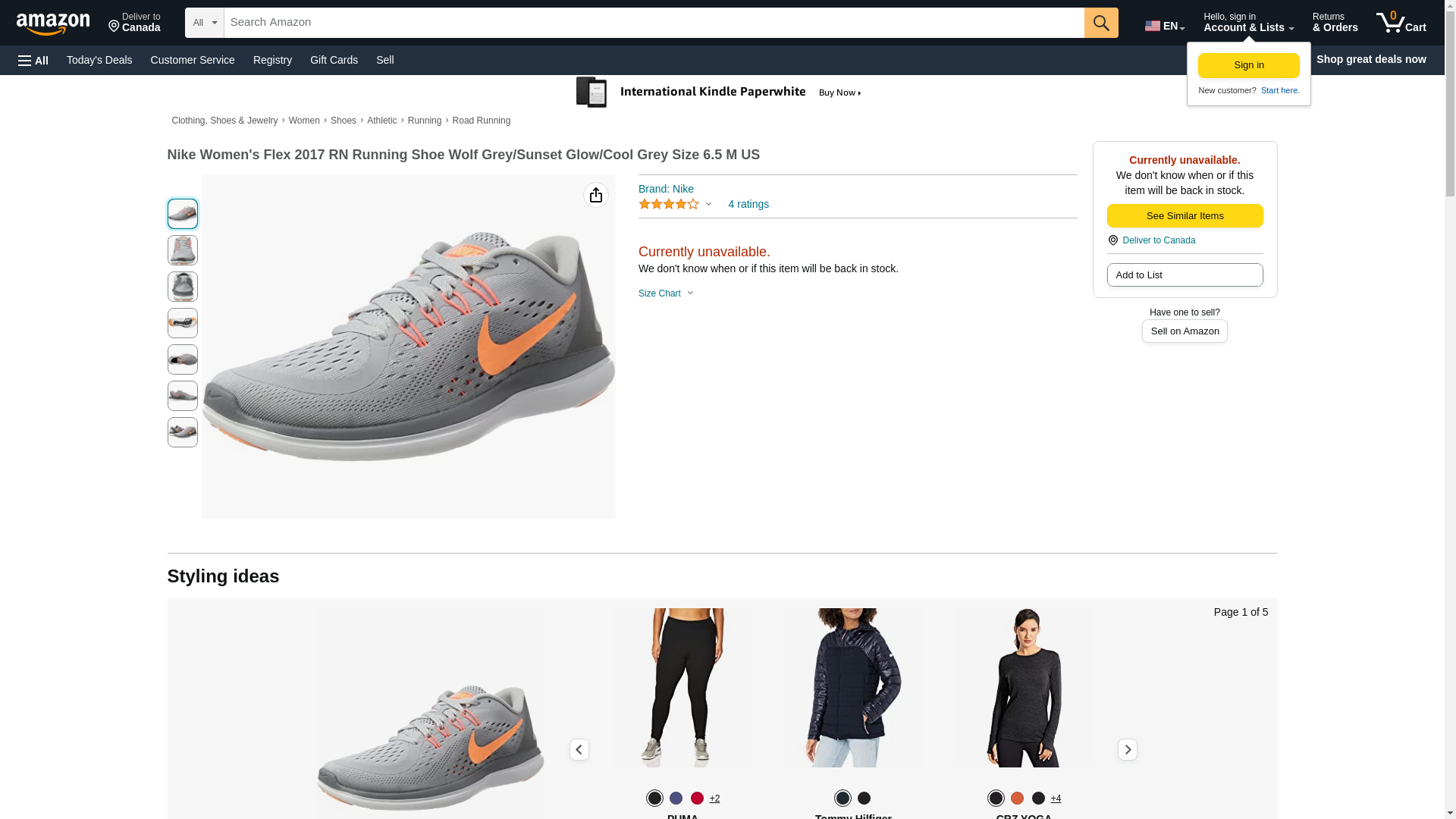This screenshot has width=1456, height=819.
Task: Select the red PUMA color swatch
Action: [697, 798]
